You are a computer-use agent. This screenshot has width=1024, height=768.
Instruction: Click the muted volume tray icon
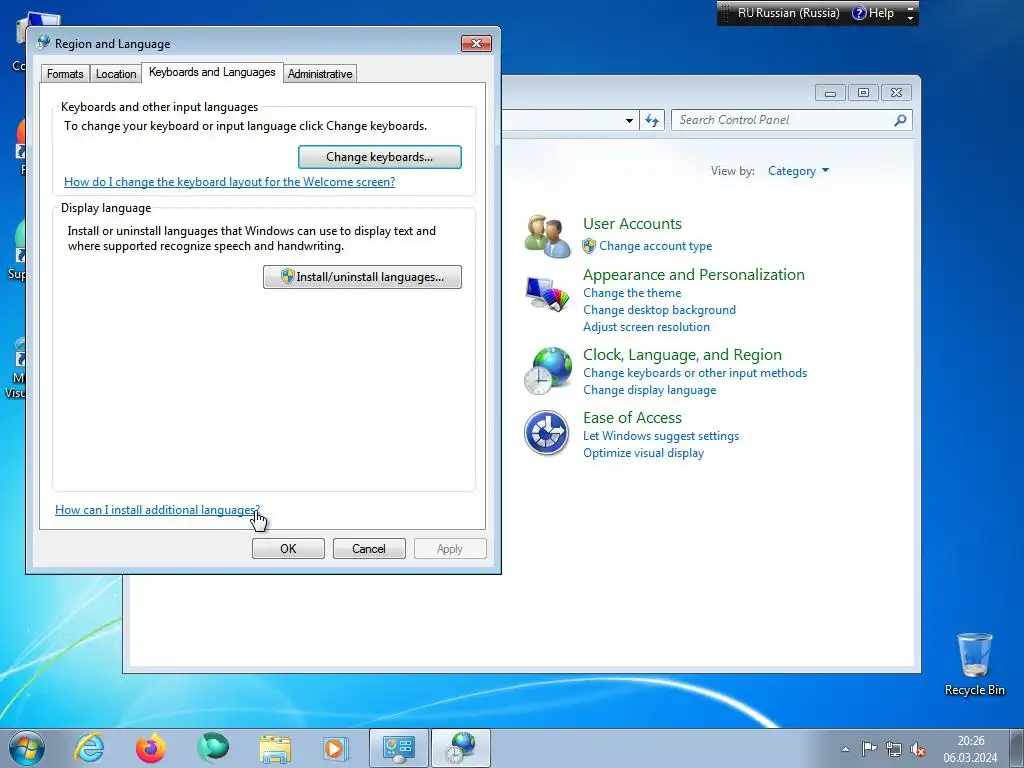point(918,749)
